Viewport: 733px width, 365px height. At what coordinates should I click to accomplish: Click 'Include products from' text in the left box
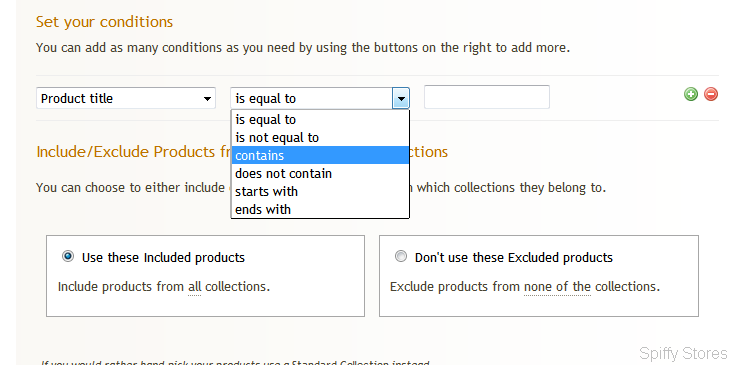(x=121, y=286)
